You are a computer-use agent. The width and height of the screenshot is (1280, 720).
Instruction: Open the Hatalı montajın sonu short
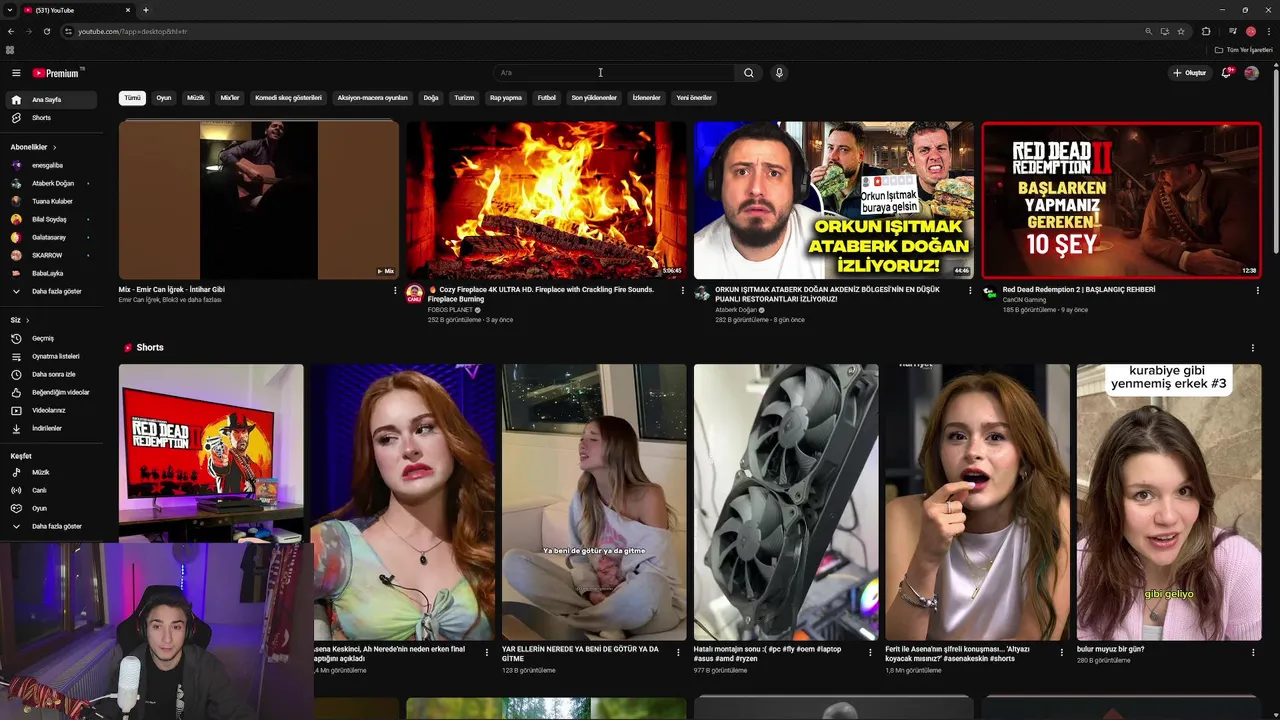click(786, 502)
